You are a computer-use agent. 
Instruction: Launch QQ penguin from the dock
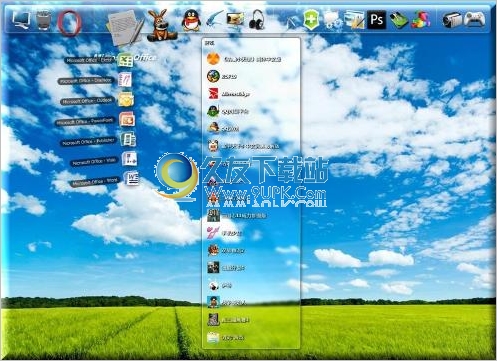[x=191, y=20]
